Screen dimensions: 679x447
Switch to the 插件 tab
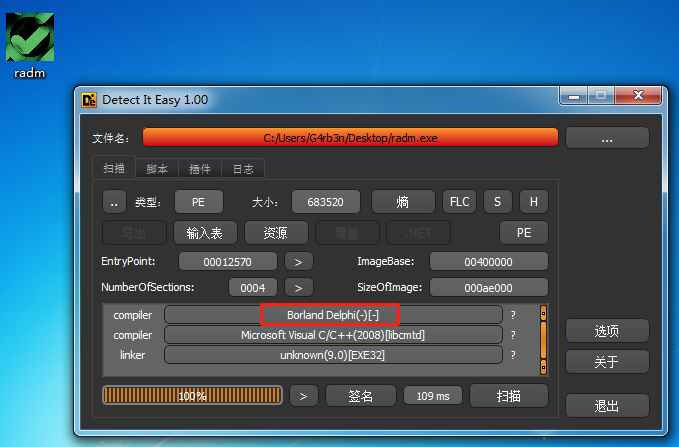[200, 168]
